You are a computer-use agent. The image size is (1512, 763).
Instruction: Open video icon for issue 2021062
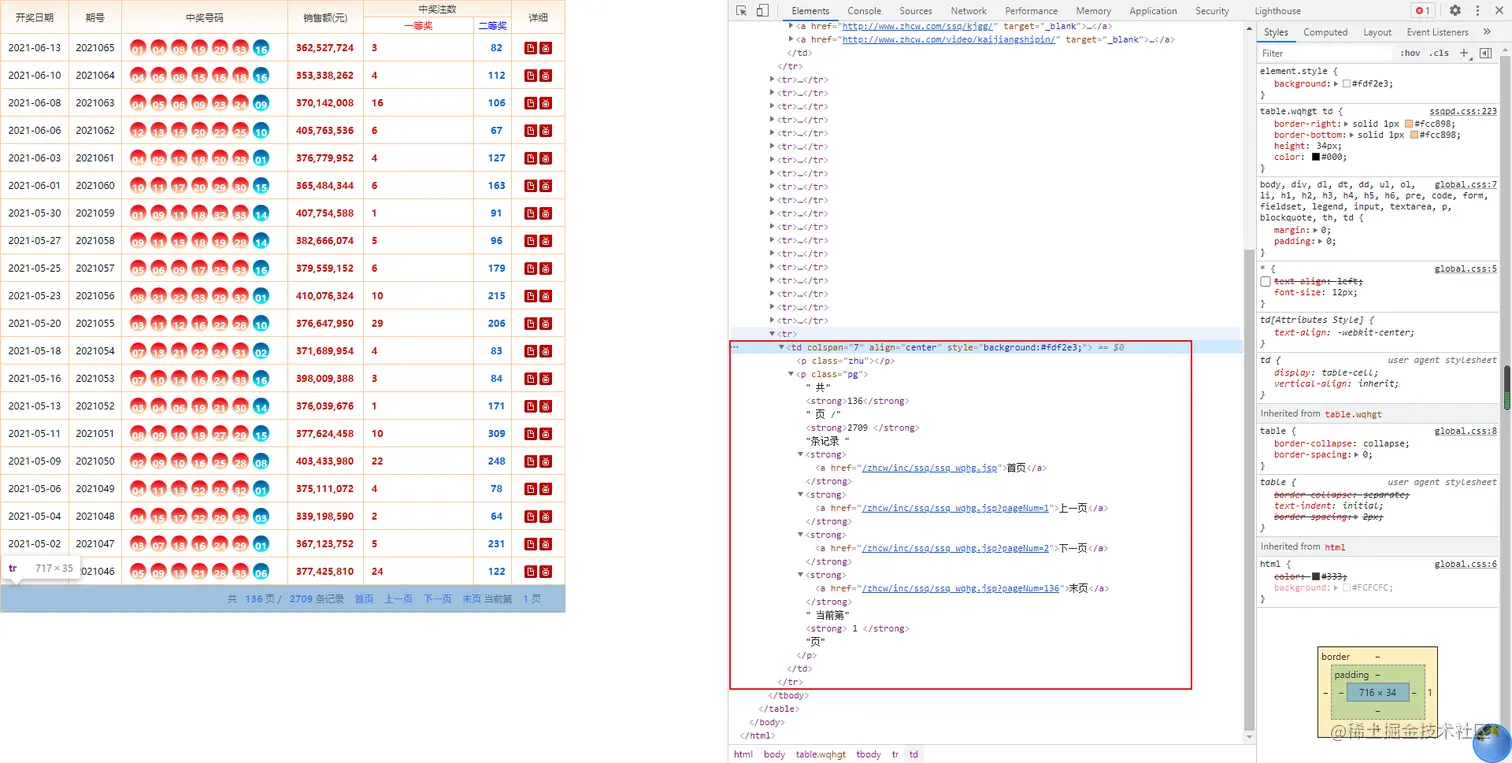pyautogui.click(x=546, y=130)
